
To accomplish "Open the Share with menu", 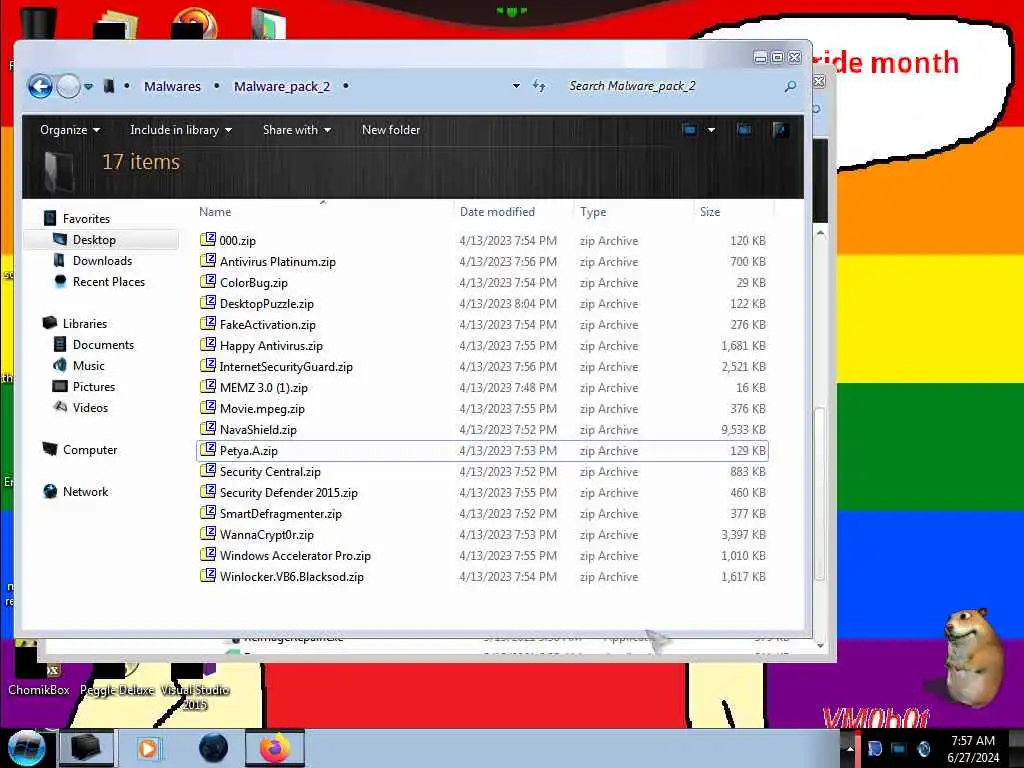I will [x=296, y=130].
